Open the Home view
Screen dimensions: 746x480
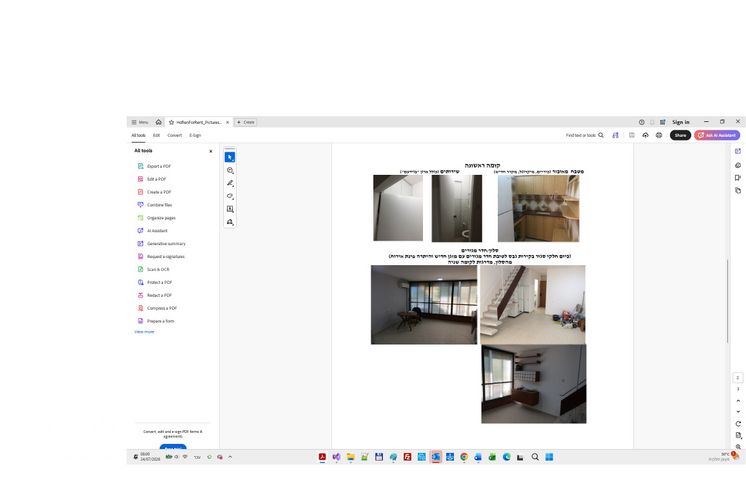click(158, 122)
